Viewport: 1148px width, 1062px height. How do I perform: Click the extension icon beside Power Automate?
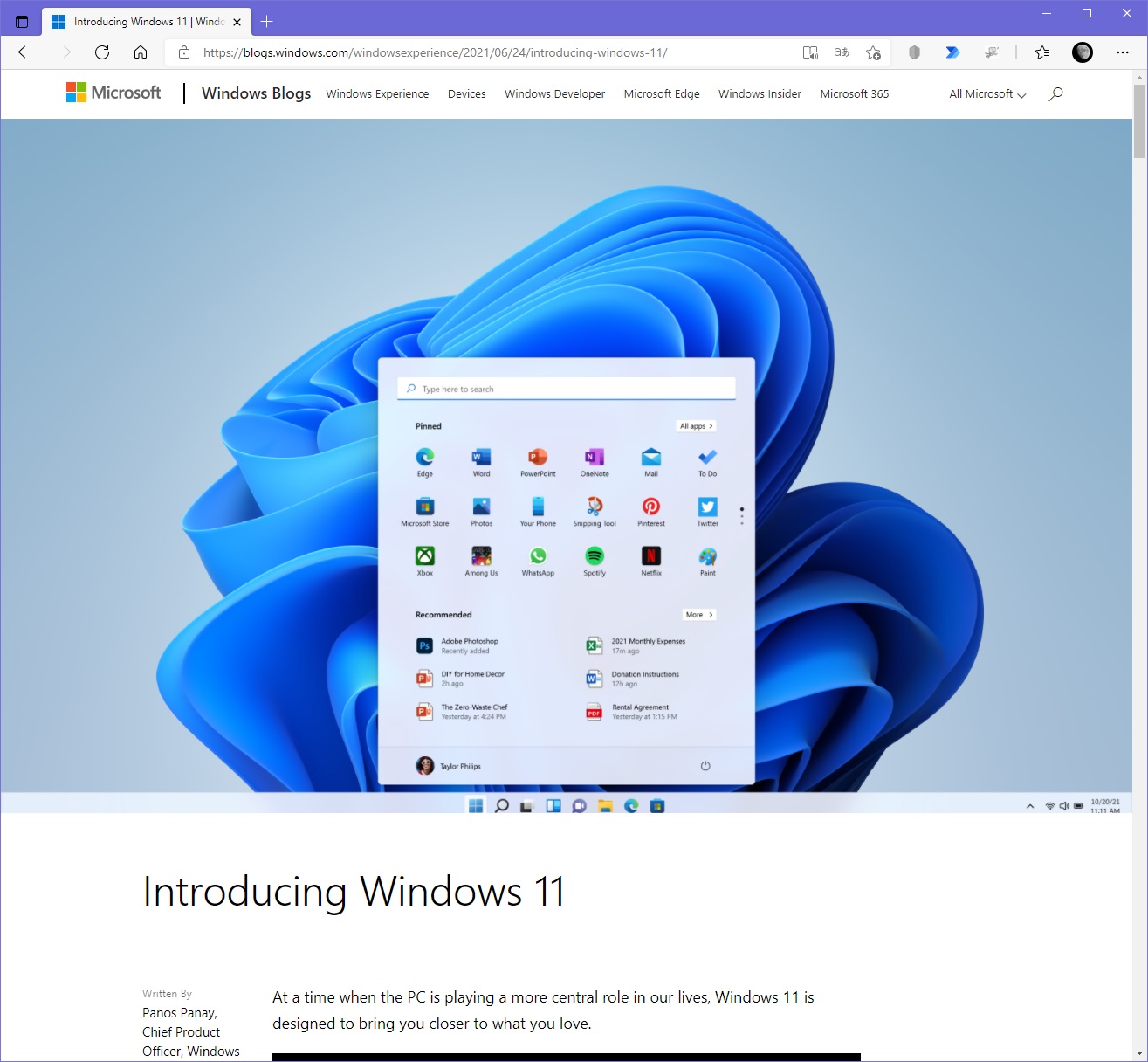click(991, 52)
